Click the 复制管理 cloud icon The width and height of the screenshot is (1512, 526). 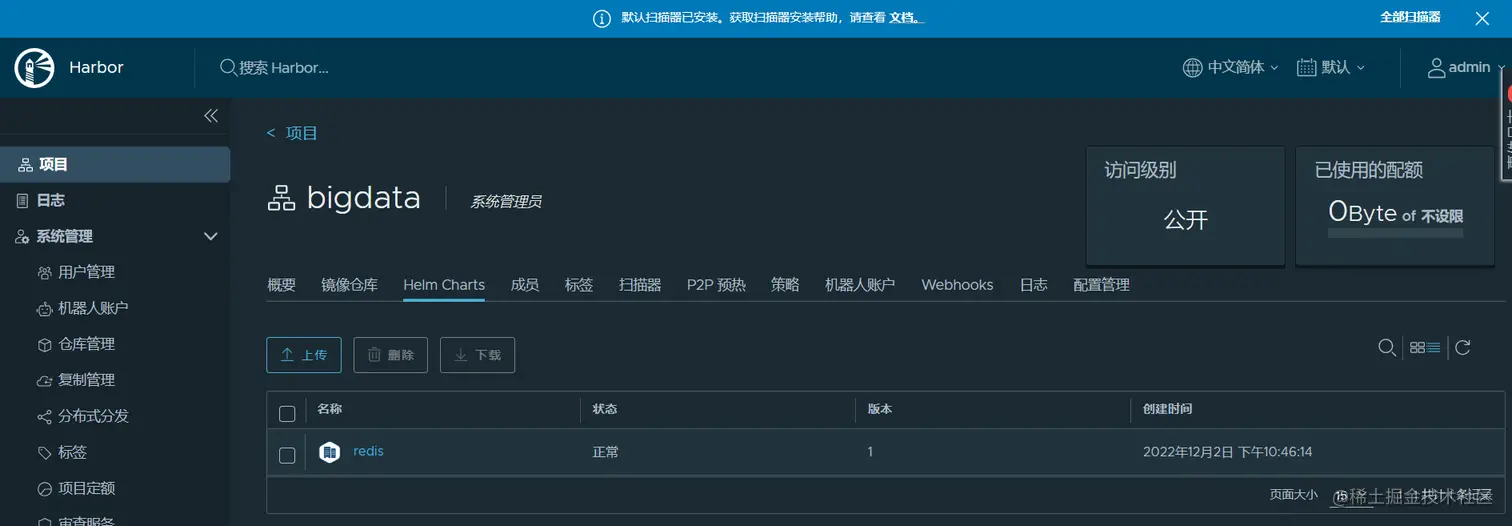[x=44, y=380]
